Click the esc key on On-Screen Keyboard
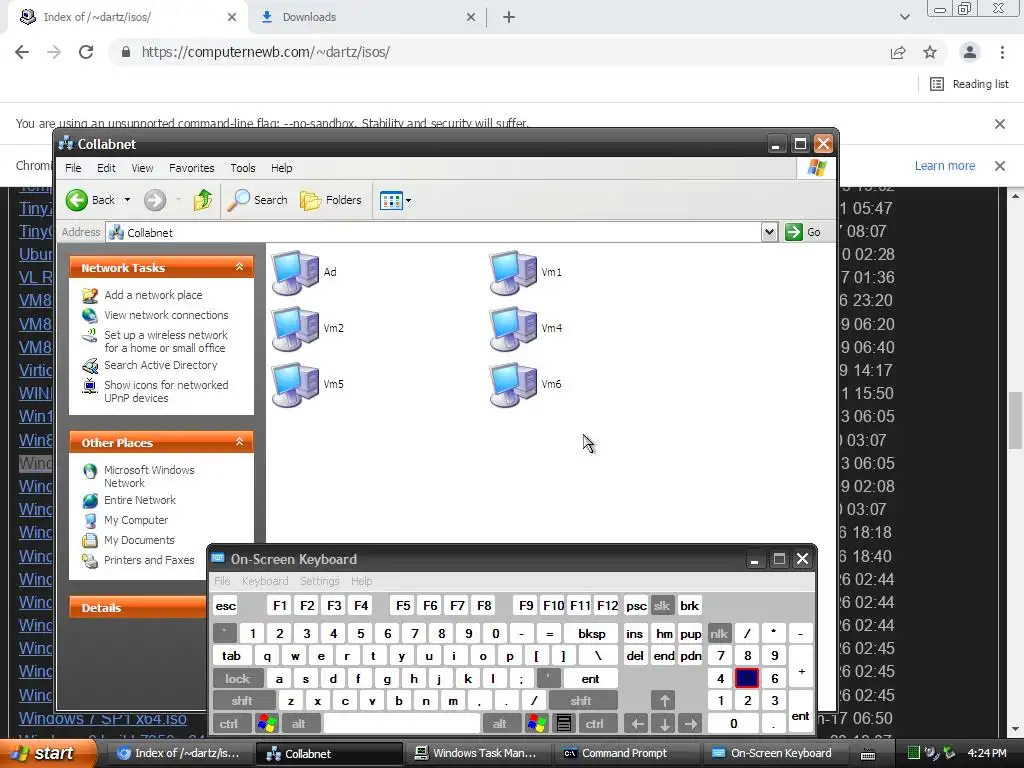The height and width of the screenshot is (768, 1024). coord(225,605)
